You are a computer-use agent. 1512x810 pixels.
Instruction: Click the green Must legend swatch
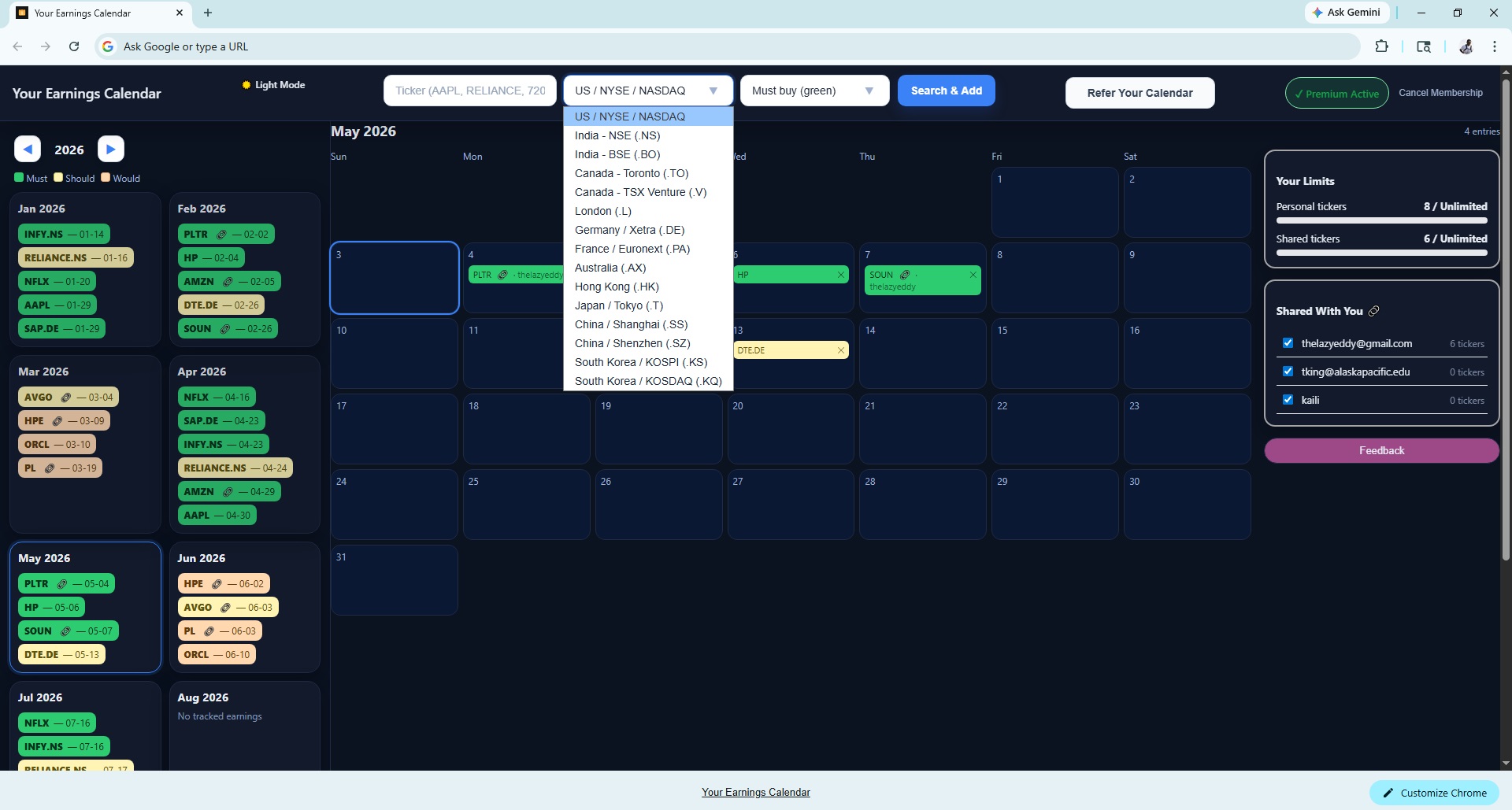(x=19, y=178)
